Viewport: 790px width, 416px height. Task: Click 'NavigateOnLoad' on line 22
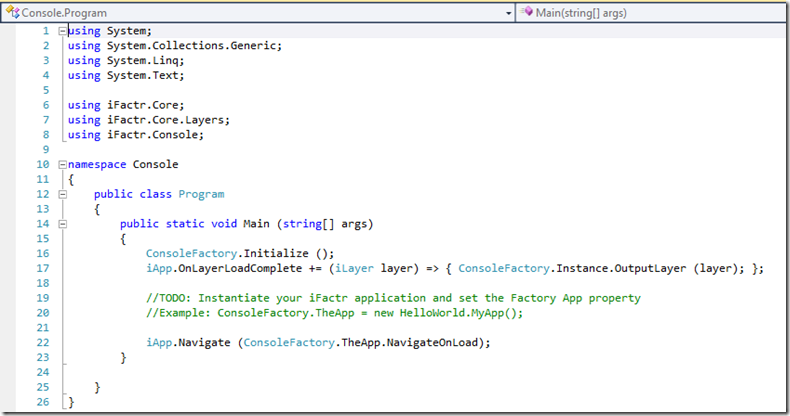point(432,343)
